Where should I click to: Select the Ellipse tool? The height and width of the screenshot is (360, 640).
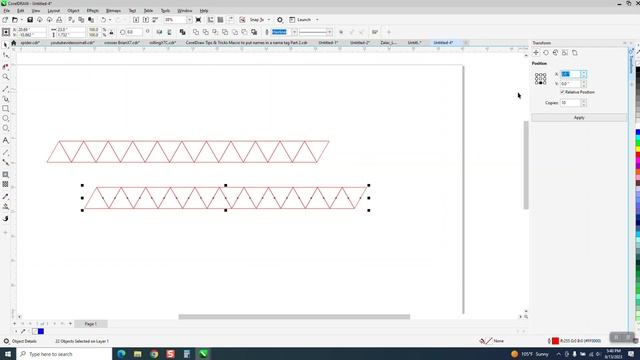pos(5,118)
